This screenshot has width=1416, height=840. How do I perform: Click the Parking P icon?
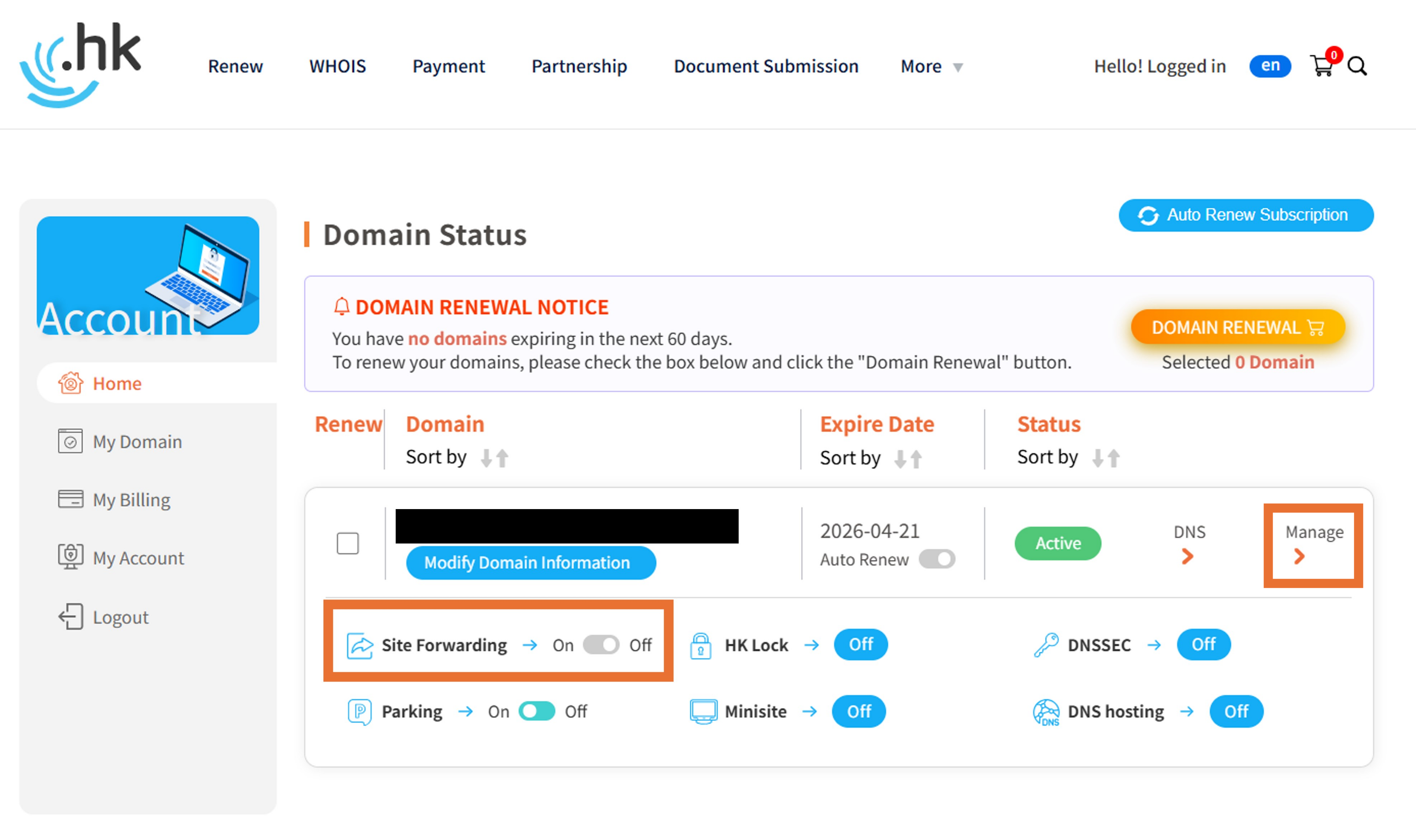click(x=360, y=711)
